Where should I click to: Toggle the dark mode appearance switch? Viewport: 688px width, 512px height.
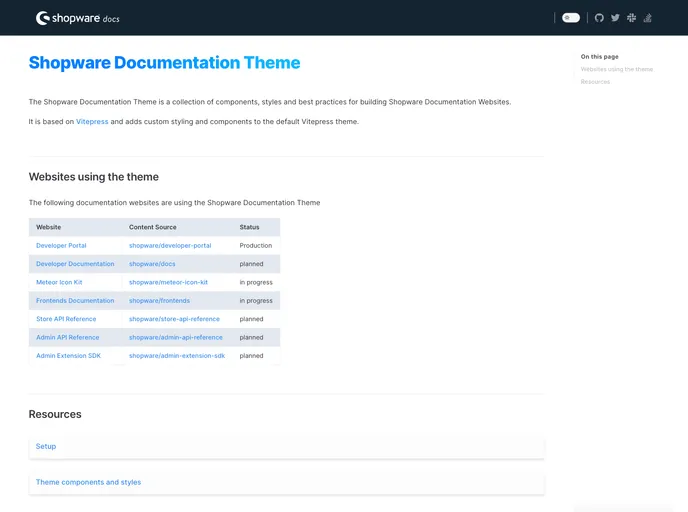571,18
